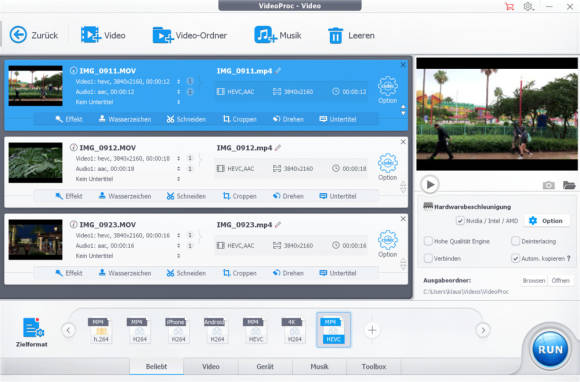The image size is (580, 382).
Task: Add music via the Musik icon
Action: [265, 35]
